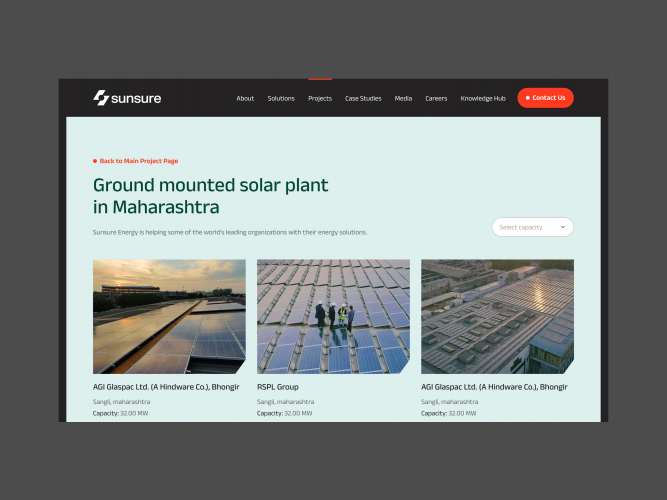Click the Sunsure Energy description sentence
This screenshot has height=500, width=667.
tap(230, 232)
